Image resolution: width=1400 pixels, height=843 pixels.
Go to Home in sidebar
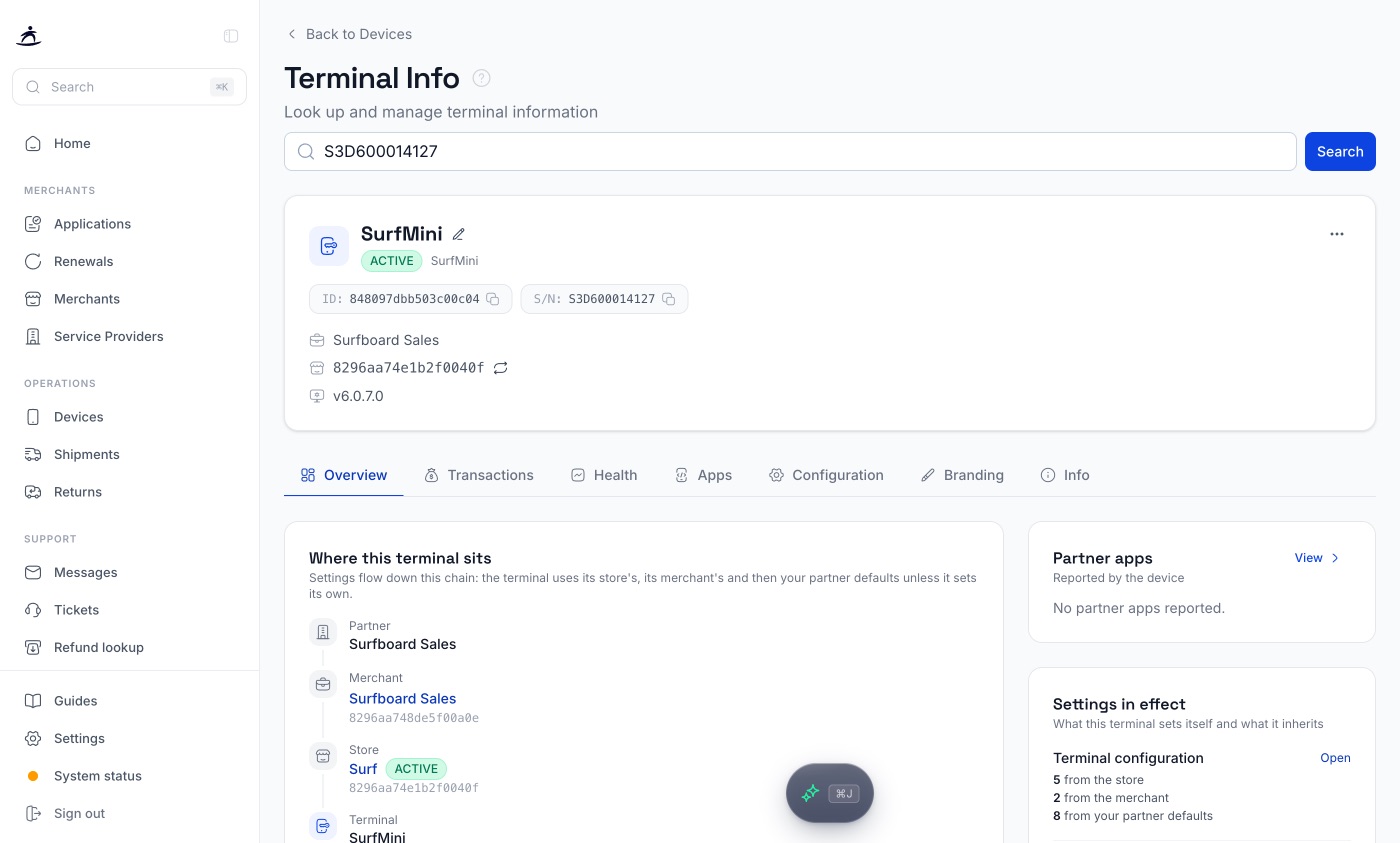pos(129,143)
